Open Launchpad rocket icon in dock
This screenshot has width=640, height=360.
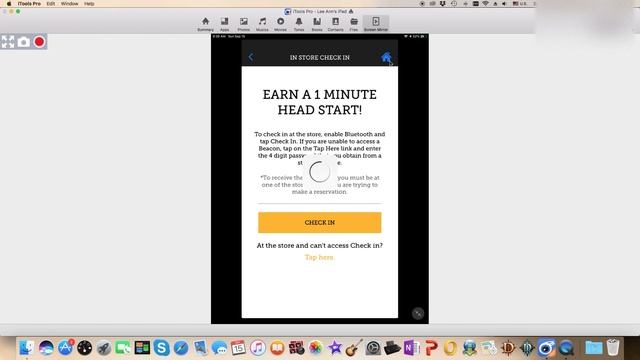[x=104, y=348]
